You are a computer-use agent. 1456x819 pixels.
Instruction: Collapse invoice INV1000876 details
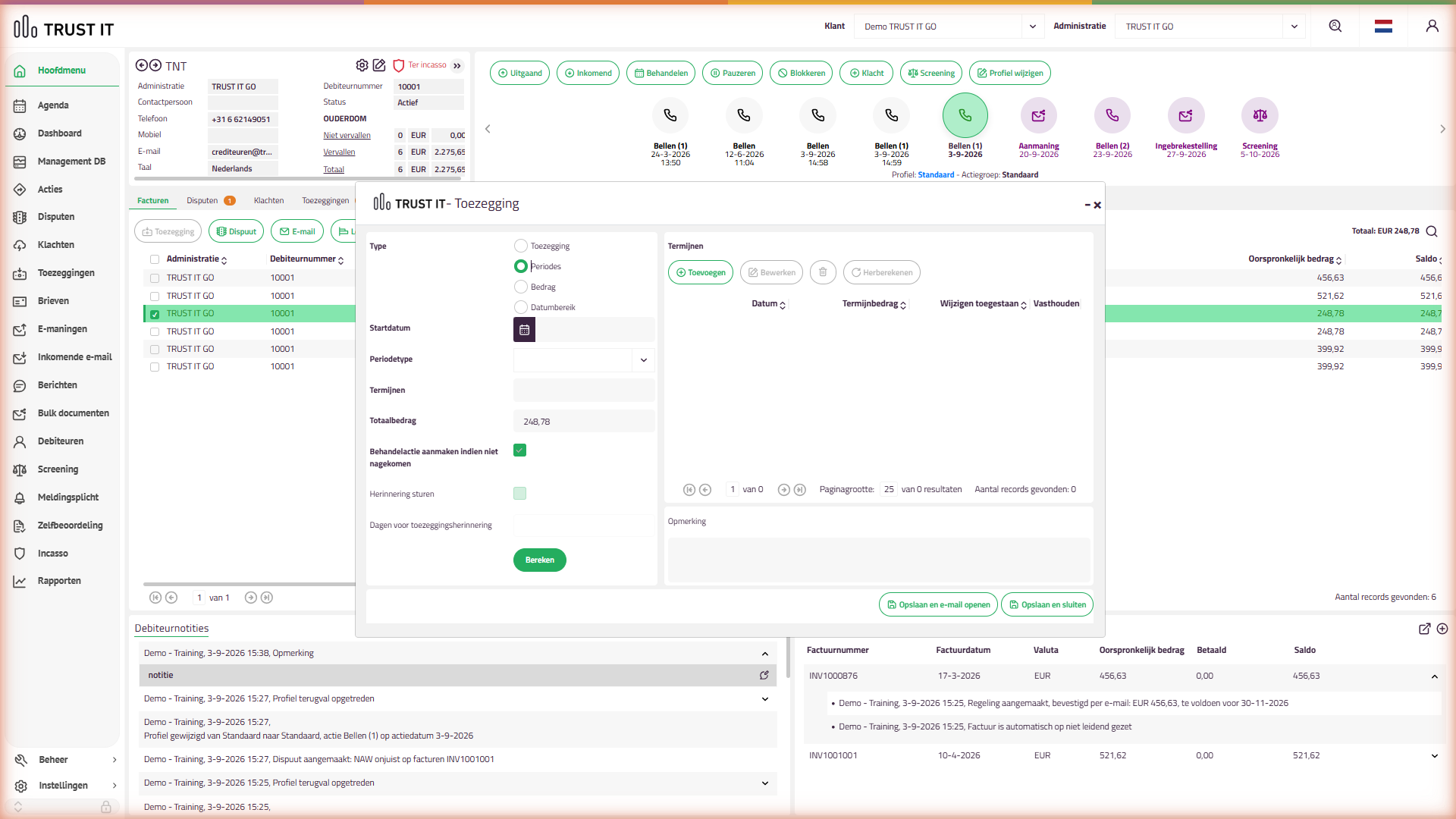click(x=1435, y=676)
